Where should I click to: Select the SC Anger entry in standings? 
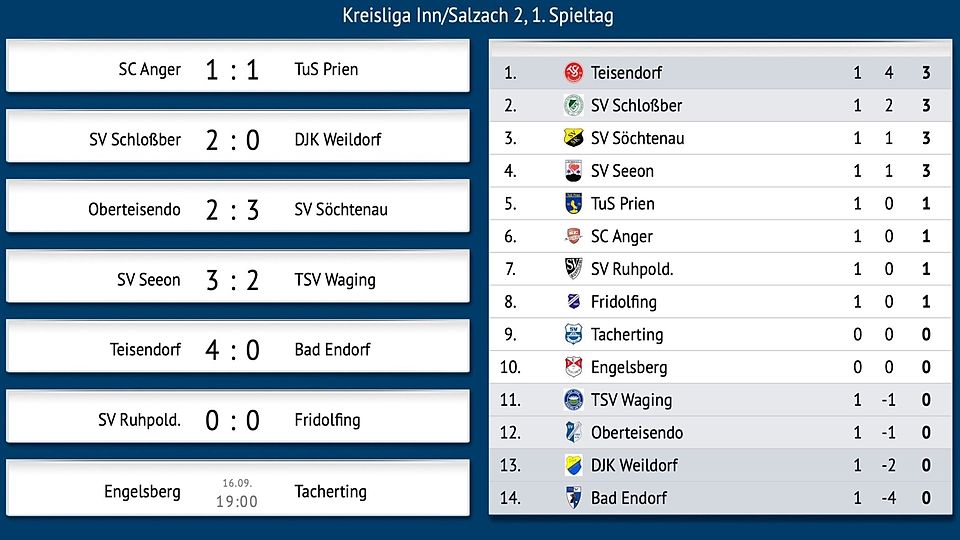[720, 236]
